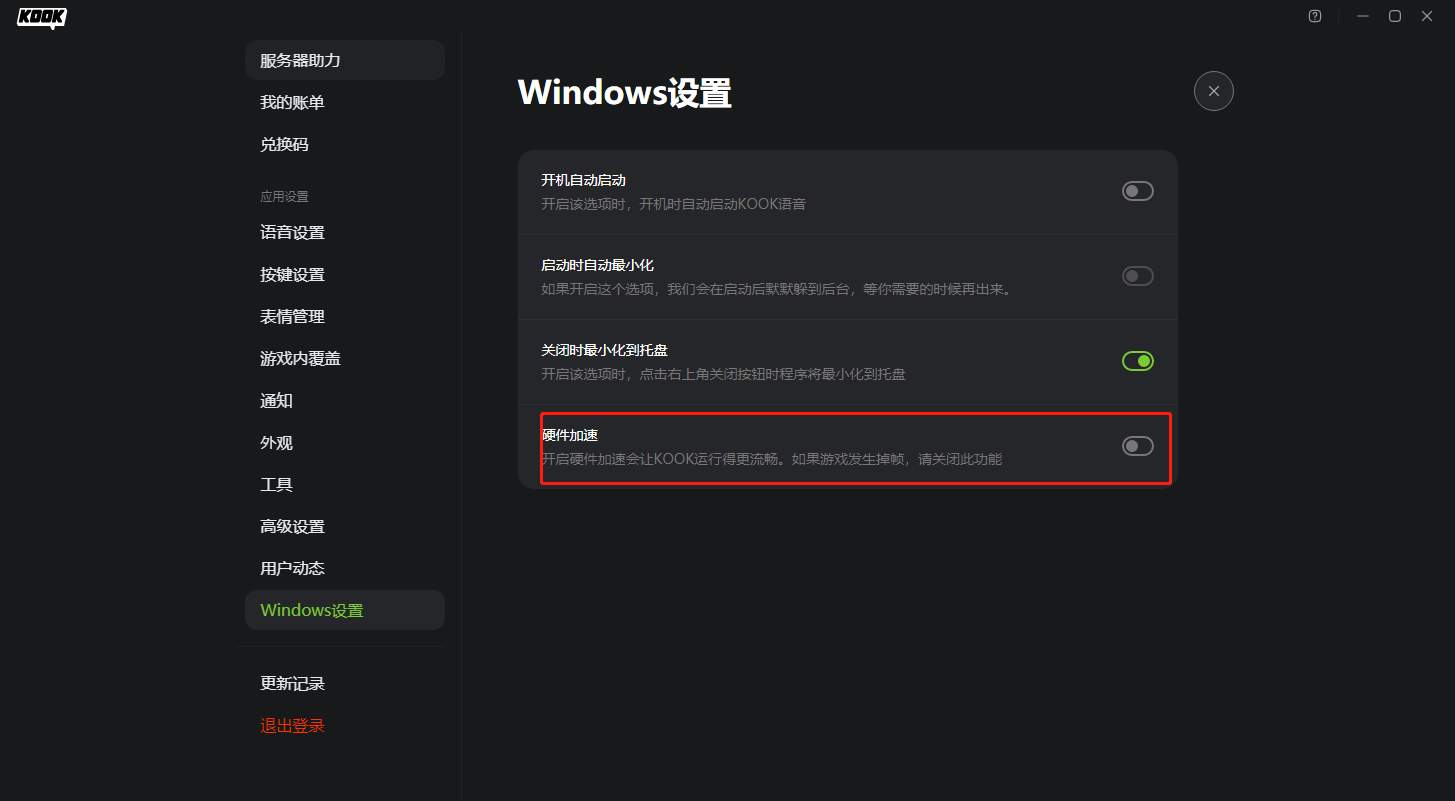View 用户动态 user activity settings
This screenshot has width=1455, height=801.
[292, 567]
